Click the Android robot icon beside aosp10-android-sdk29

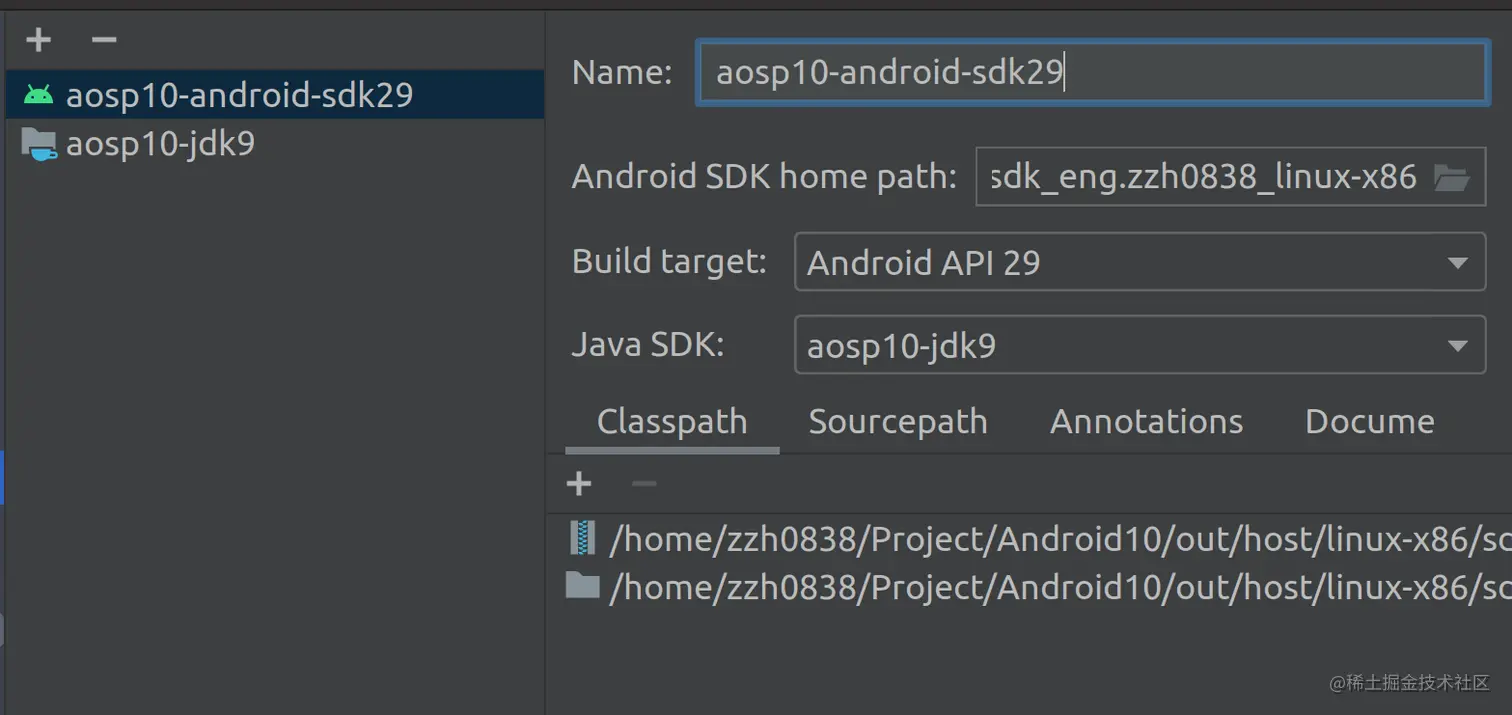pos(39,95)
